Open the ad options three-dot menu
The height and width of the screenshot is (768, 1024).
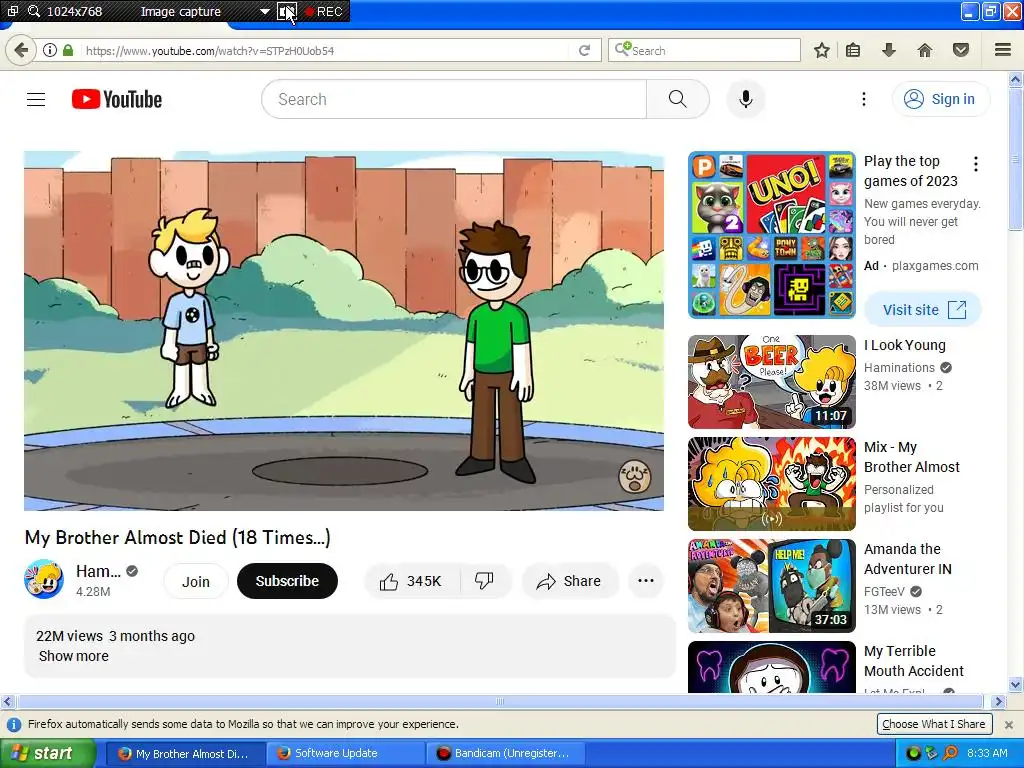(976, 164)
